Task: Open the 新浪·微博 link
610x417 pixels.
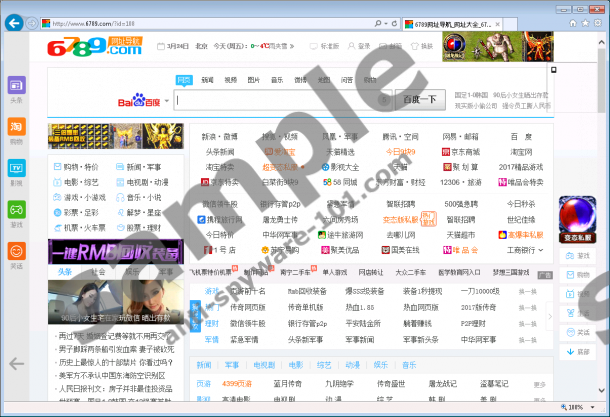Action: pos(219,136)
